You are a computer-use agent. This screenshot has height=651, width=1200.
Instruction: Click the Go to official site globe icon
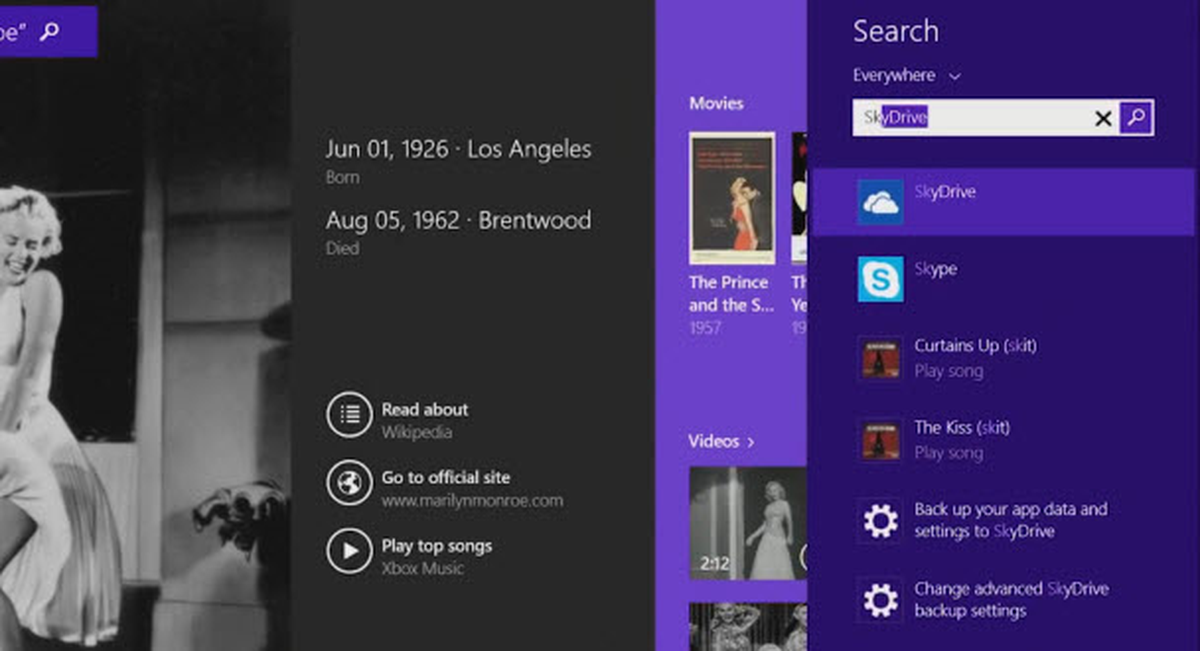pyautogui.click(x=349, y=484)
